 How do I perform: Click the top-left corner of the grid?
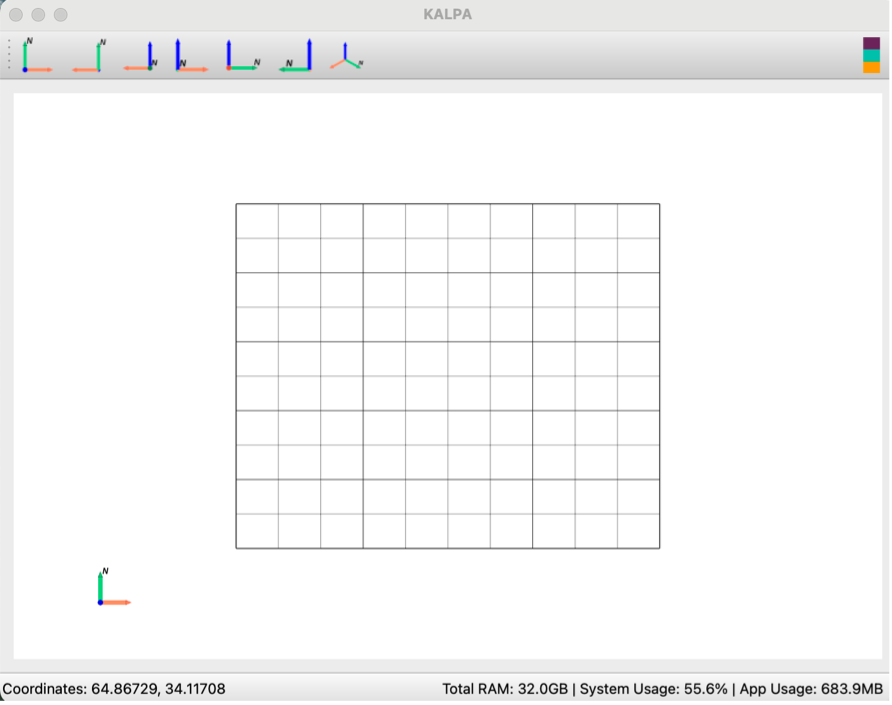pyautogui.click(x=236, y=204)
